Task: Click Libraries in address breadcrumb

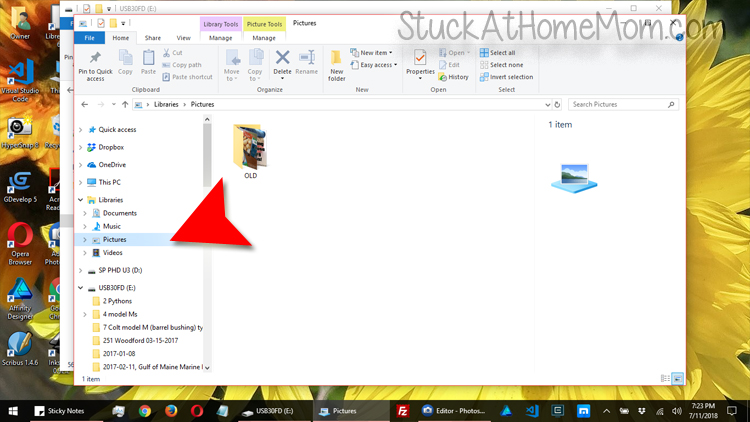Action: tap(166, 104)
